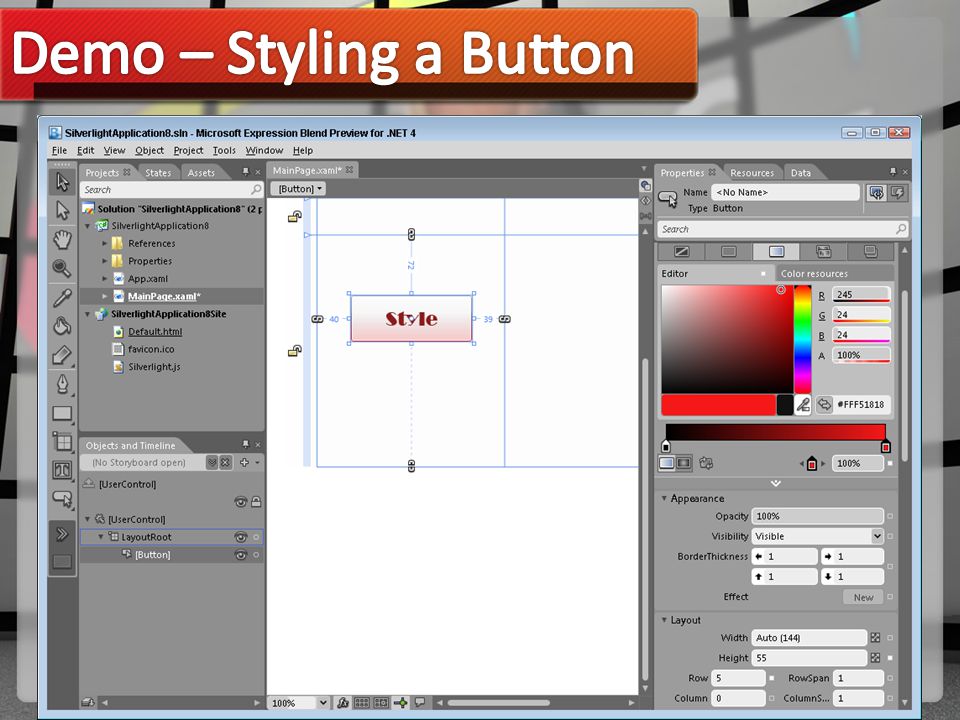Open the [Button] breadcrumb button
The height and width of the screenshot is (720, 960).
pos(299,189)
